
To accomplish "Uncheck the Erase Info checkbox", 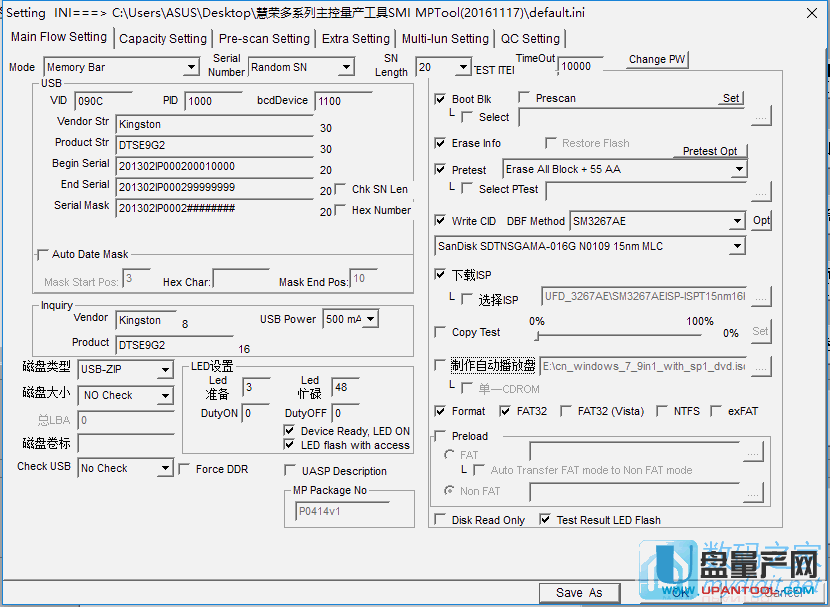I will pos(441,143).
